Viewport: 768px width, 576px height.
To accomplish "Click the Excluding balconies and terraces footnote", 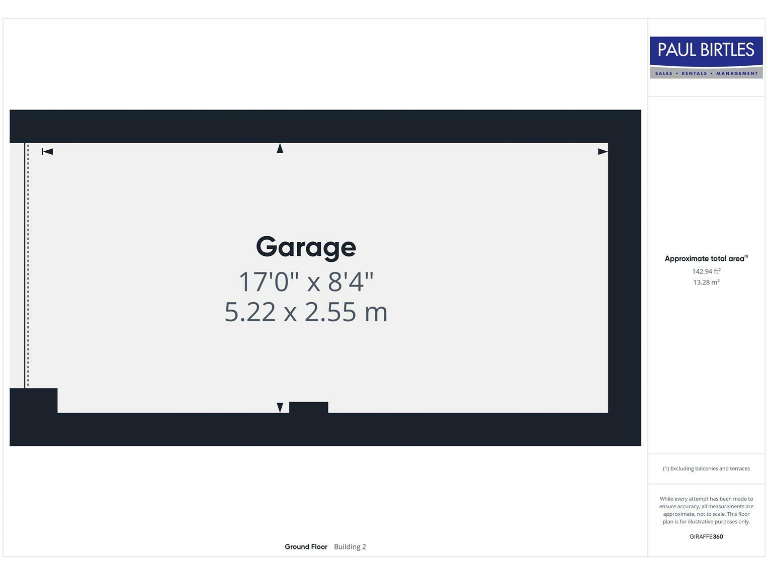I will [x=706, y=468].
